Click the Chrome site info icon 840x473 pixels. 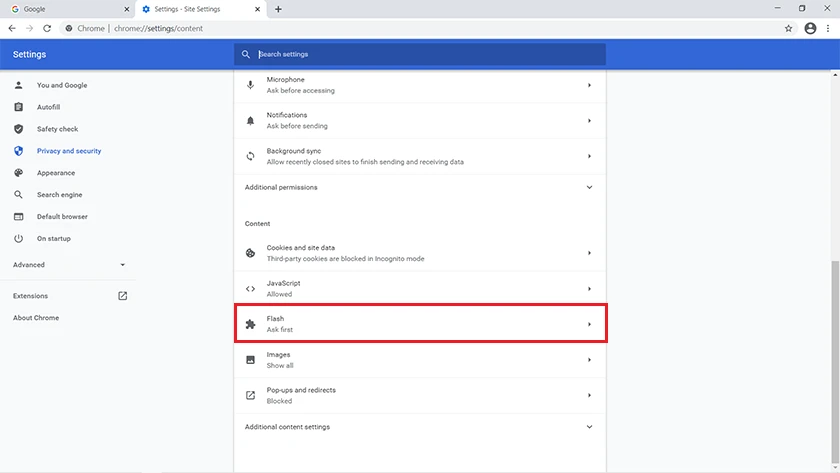[69, 28]
